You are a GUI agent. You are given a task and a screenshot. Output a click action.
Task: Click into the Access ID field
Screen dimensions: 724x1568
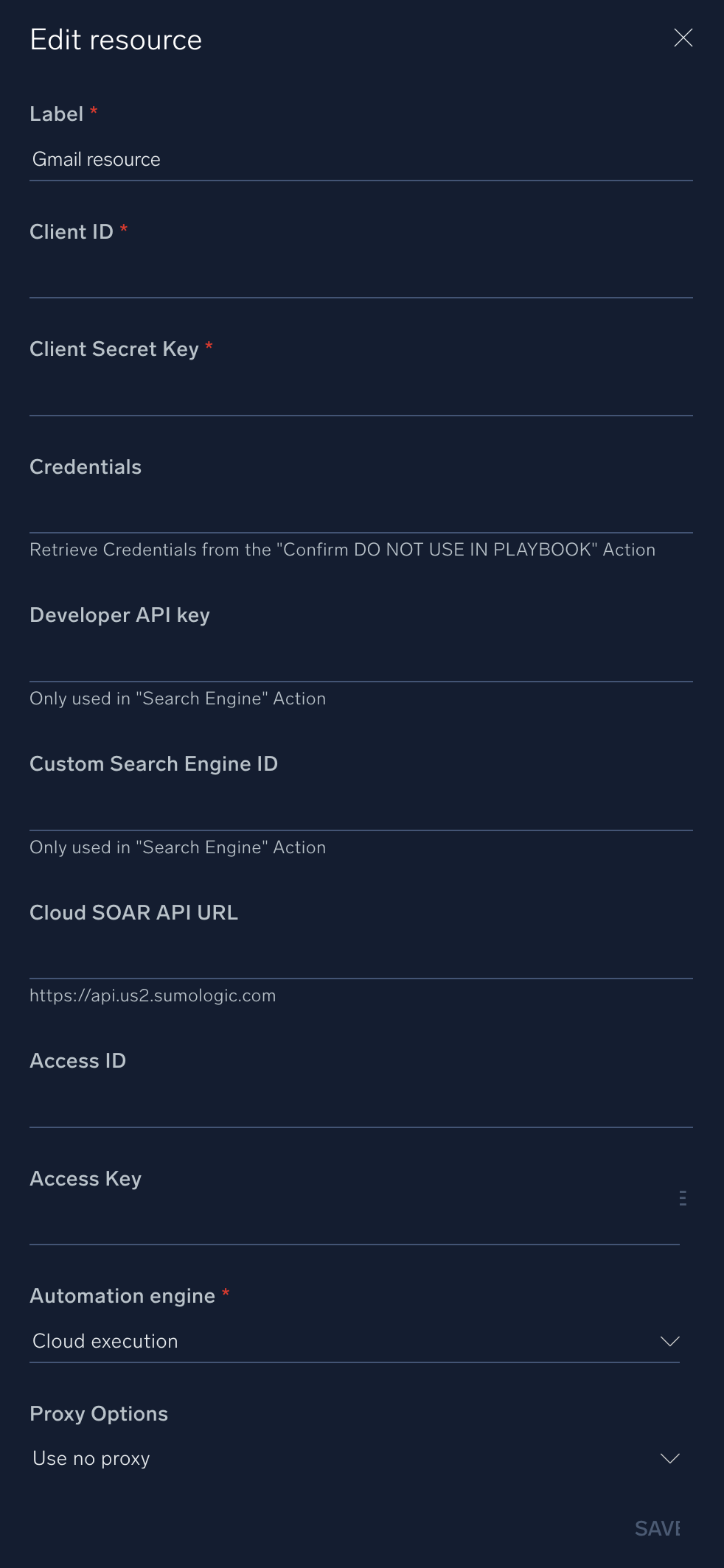(x=361, y=1107)
